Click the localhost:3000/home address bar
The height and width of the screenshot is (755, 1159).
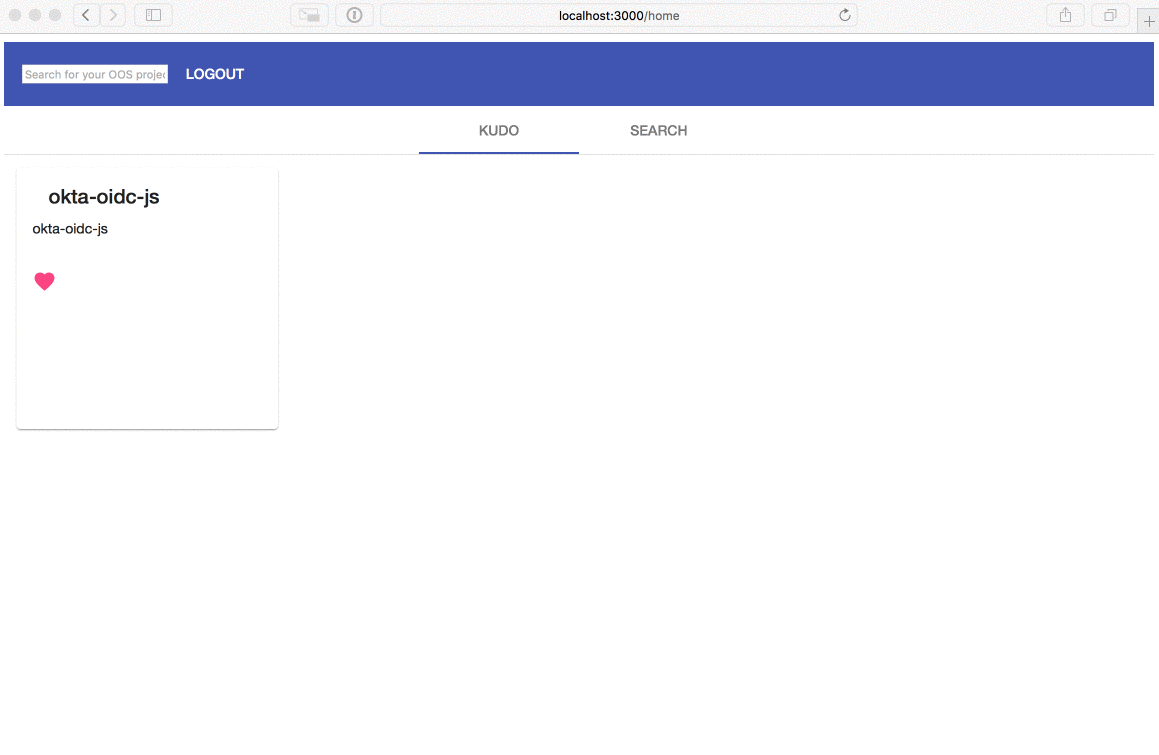618,15
